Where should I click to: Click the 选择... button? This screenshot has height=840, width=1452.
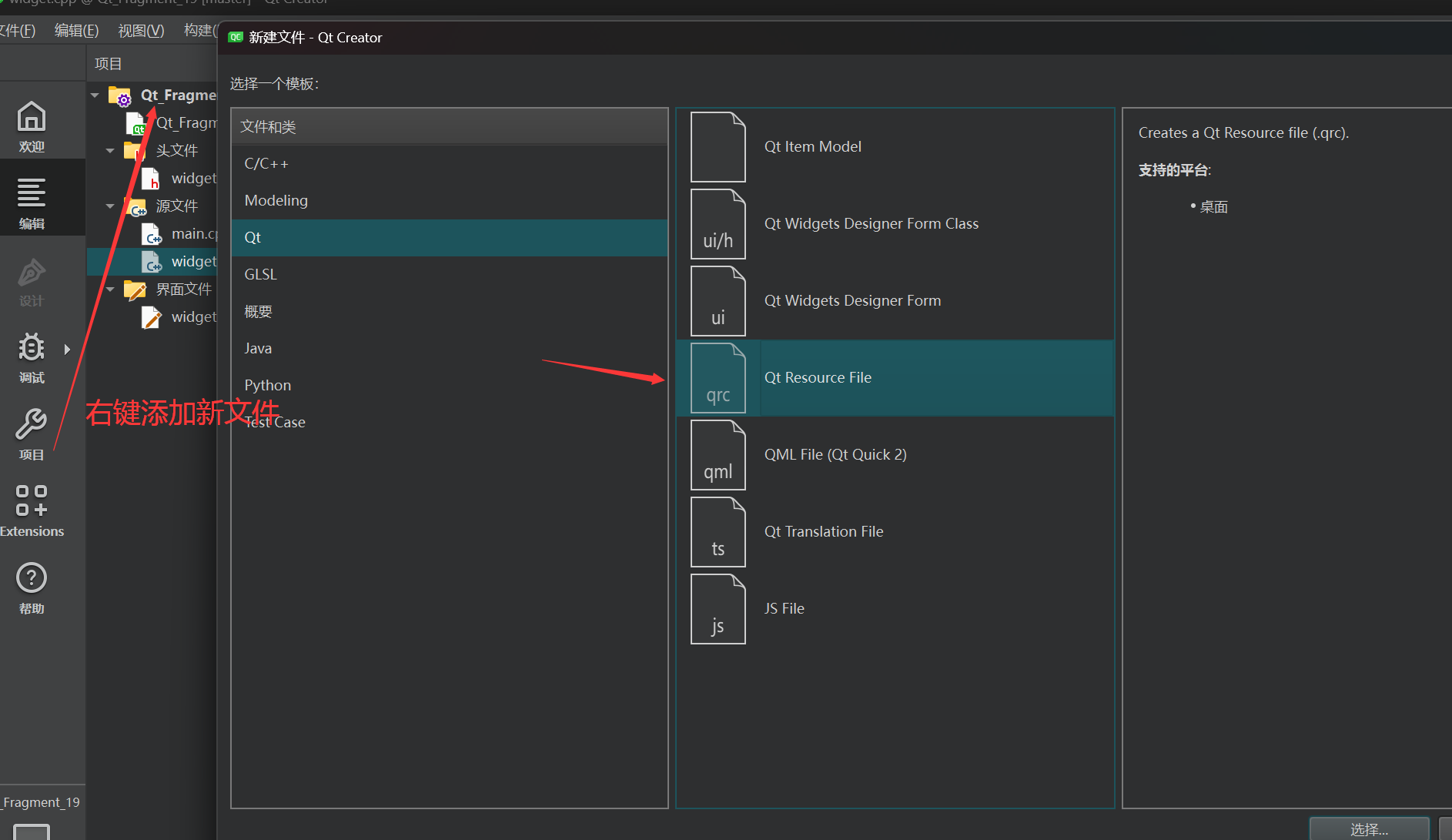pos(1369,828)
